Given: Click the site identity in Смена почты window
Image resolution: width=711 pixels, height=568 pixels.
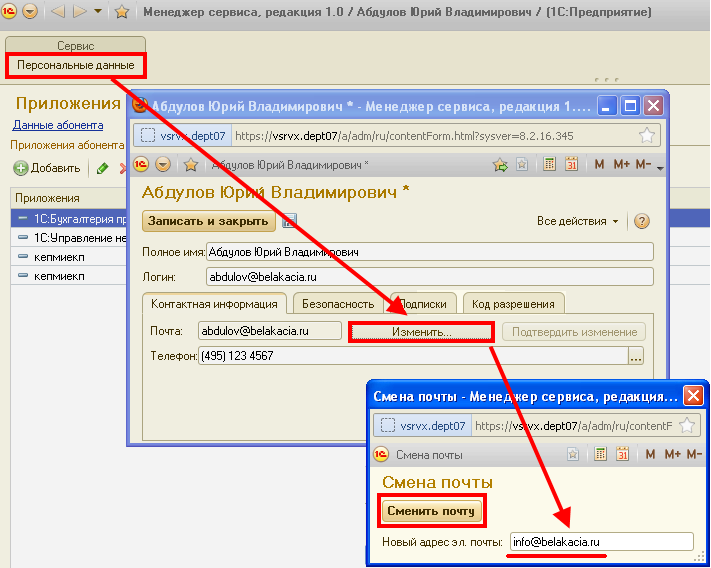Looking at the screenshot, I should 423,426.
